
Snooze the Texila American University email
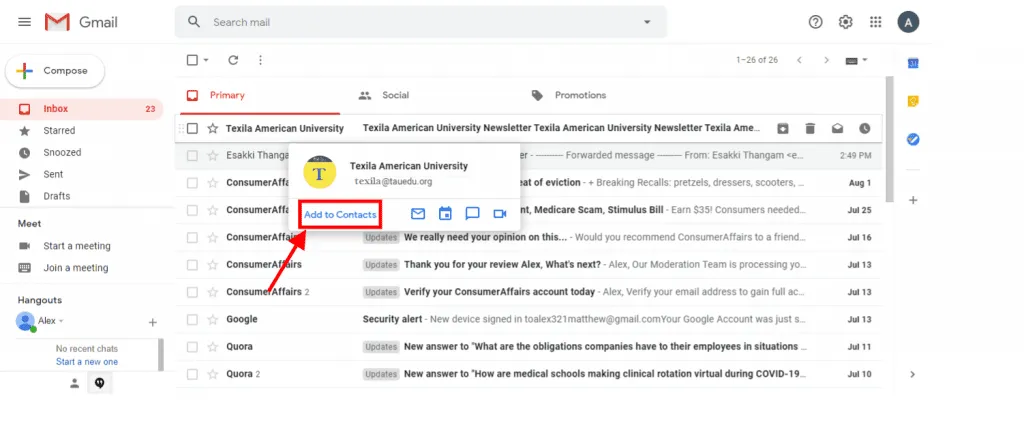point(865,129)
